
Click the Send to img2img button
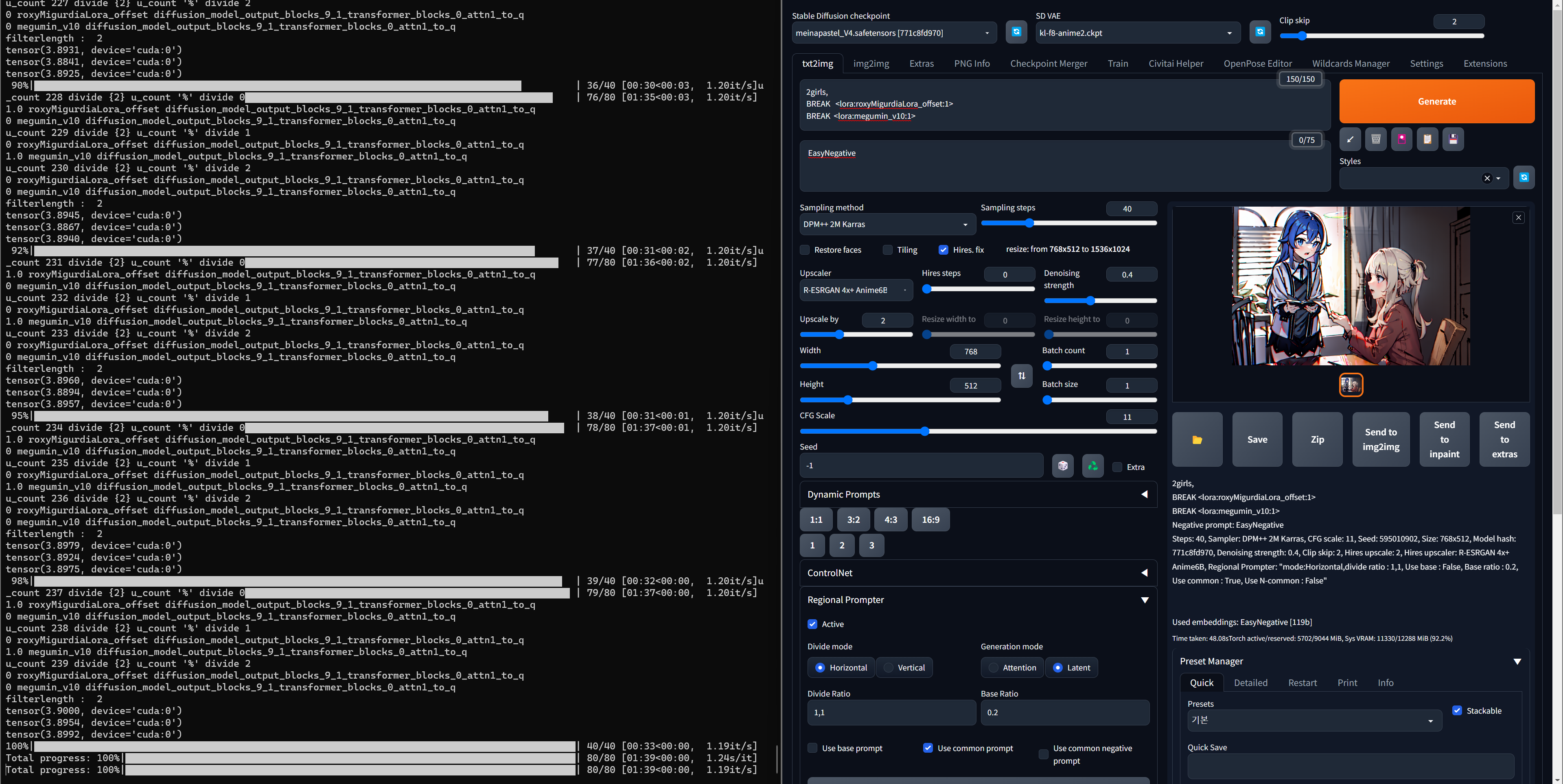(1380, 439)
